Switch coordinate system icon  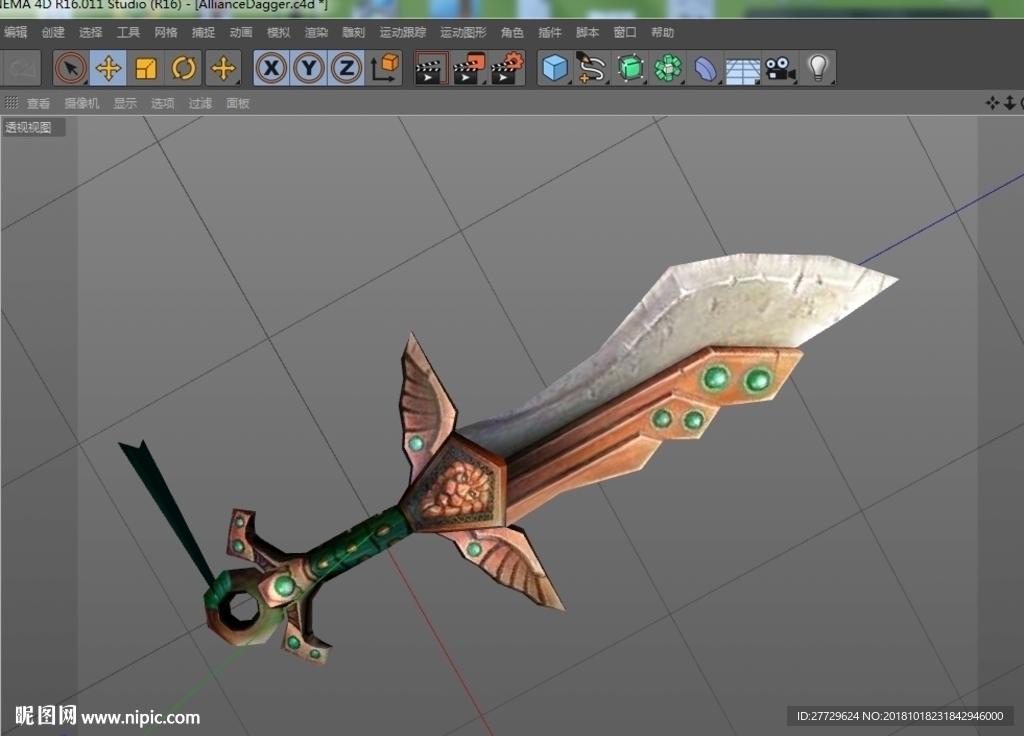pyautogui.click(x=385, y=68)
